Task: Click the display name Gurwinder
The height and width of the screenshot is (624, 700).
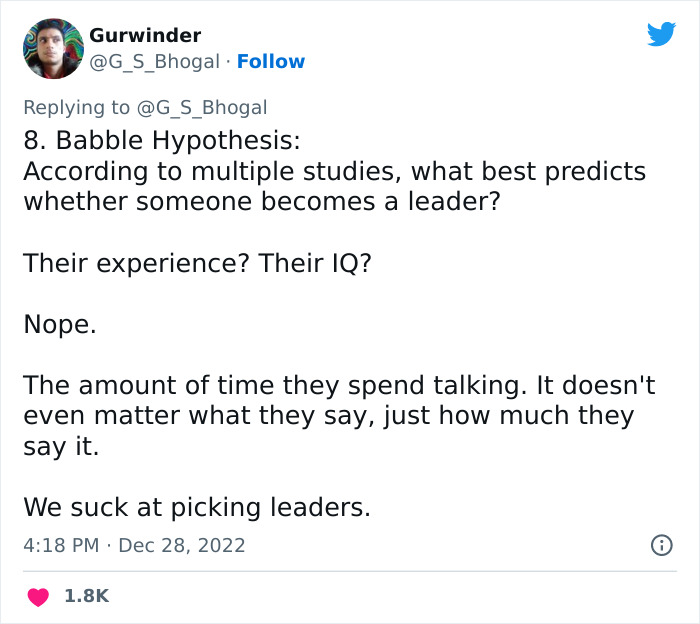Action: (x=145, y=35)
